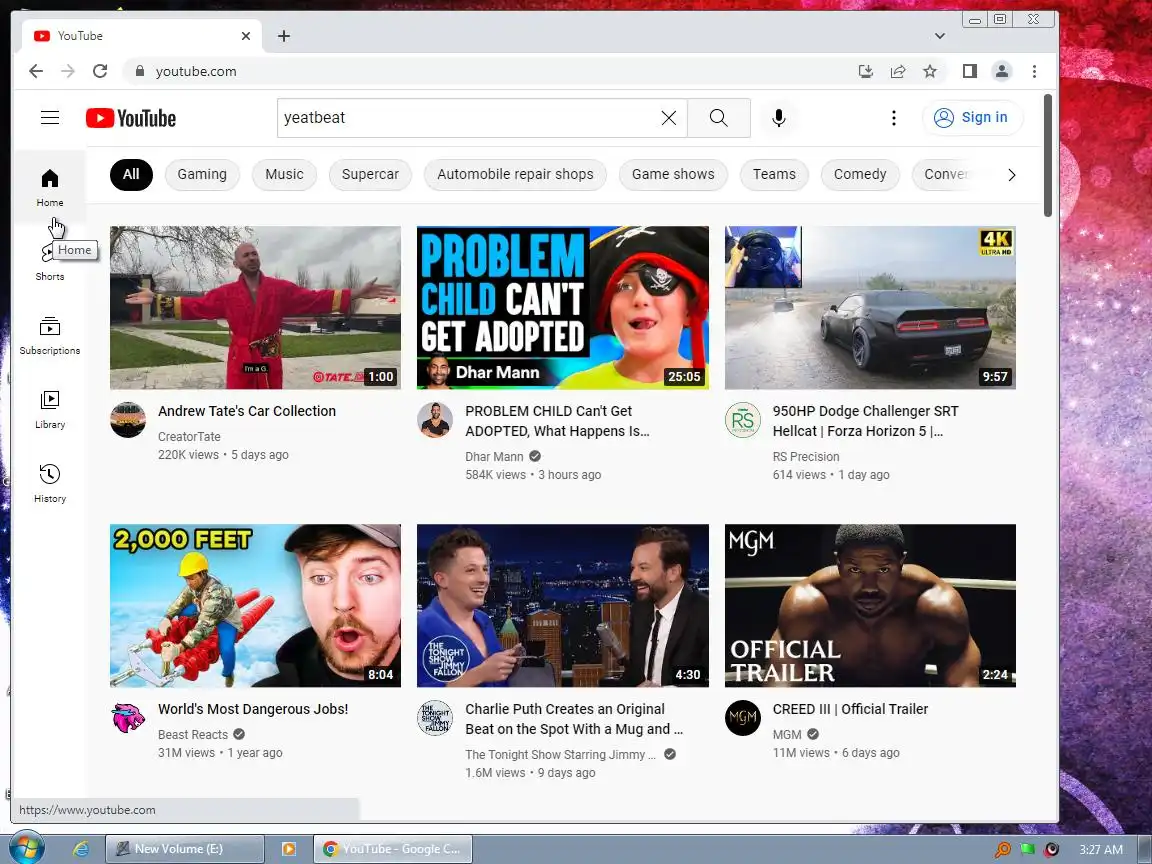The image size is (1152, 864).
Task: Open YouTube settings three-dot menu
Action: pyautogui.click(x=893, y=118)
